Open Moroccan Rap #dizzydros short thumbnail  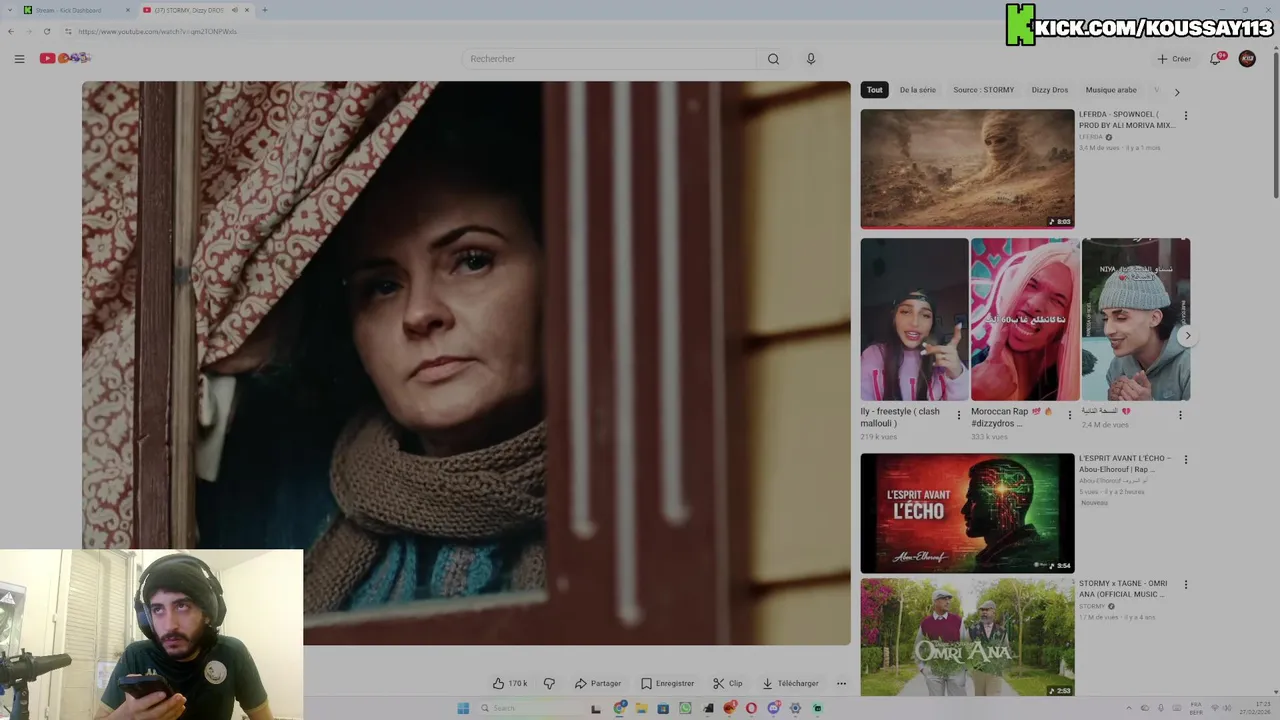click(x=1025, y=319)
